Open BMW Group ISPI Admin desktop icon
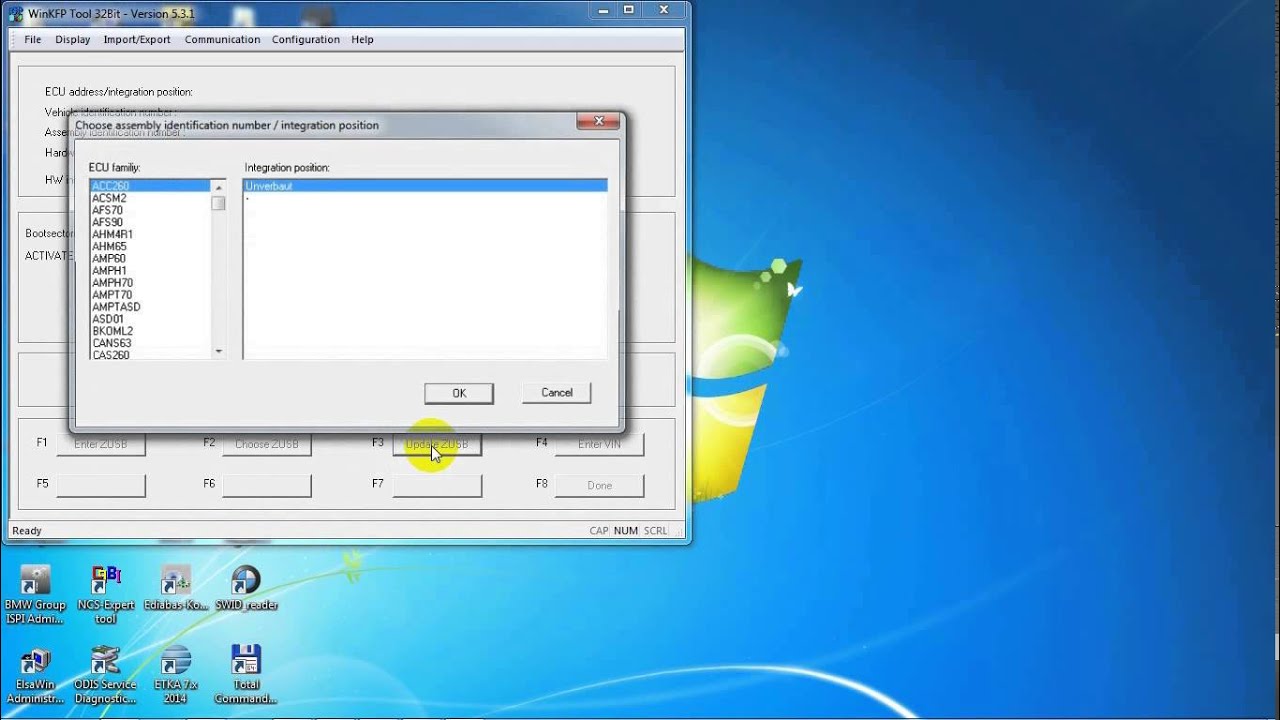The image size is (1280, 720). point(35,594)
